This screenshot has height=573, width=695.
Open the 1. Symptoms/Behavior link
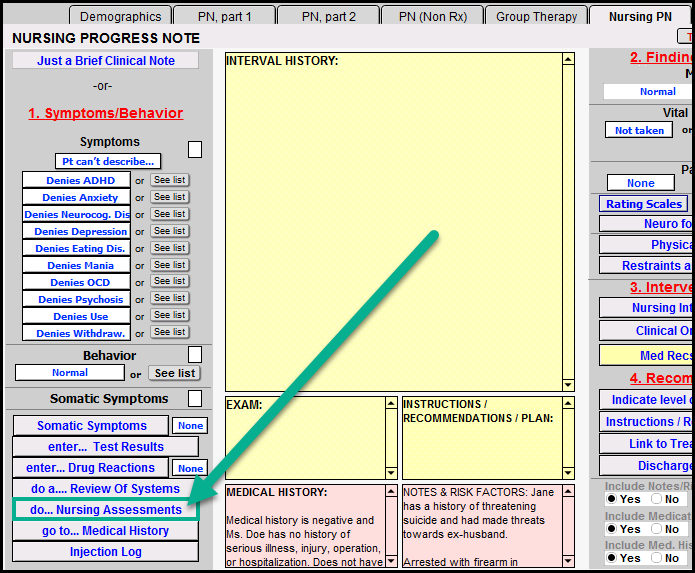(x=106, y=113)
